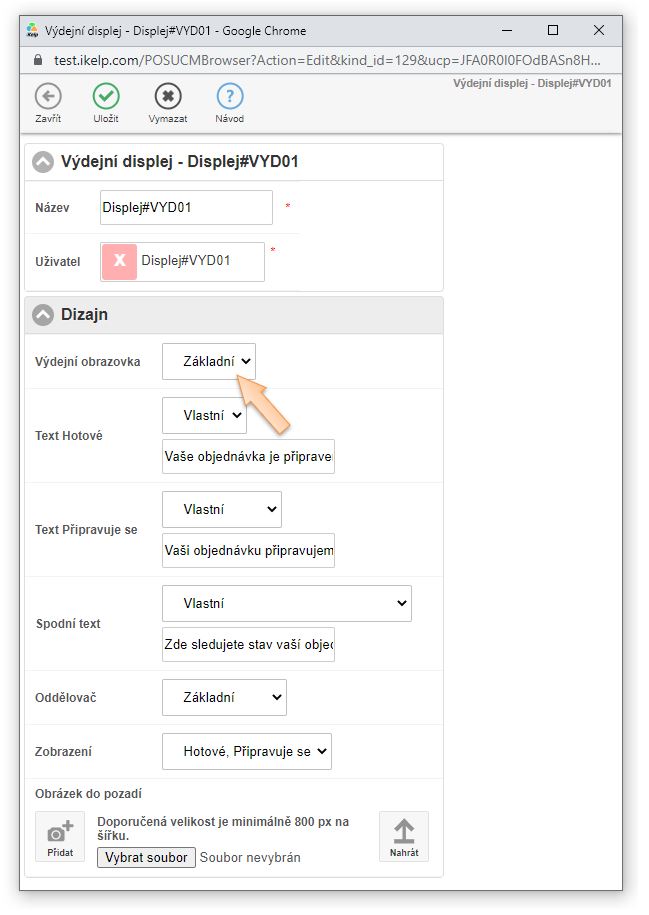The width and height of the screenshot is (649, 915).
Task: Click the Zde sledujete stav text field
Action: pyautogui.click(x=248, y=645)
